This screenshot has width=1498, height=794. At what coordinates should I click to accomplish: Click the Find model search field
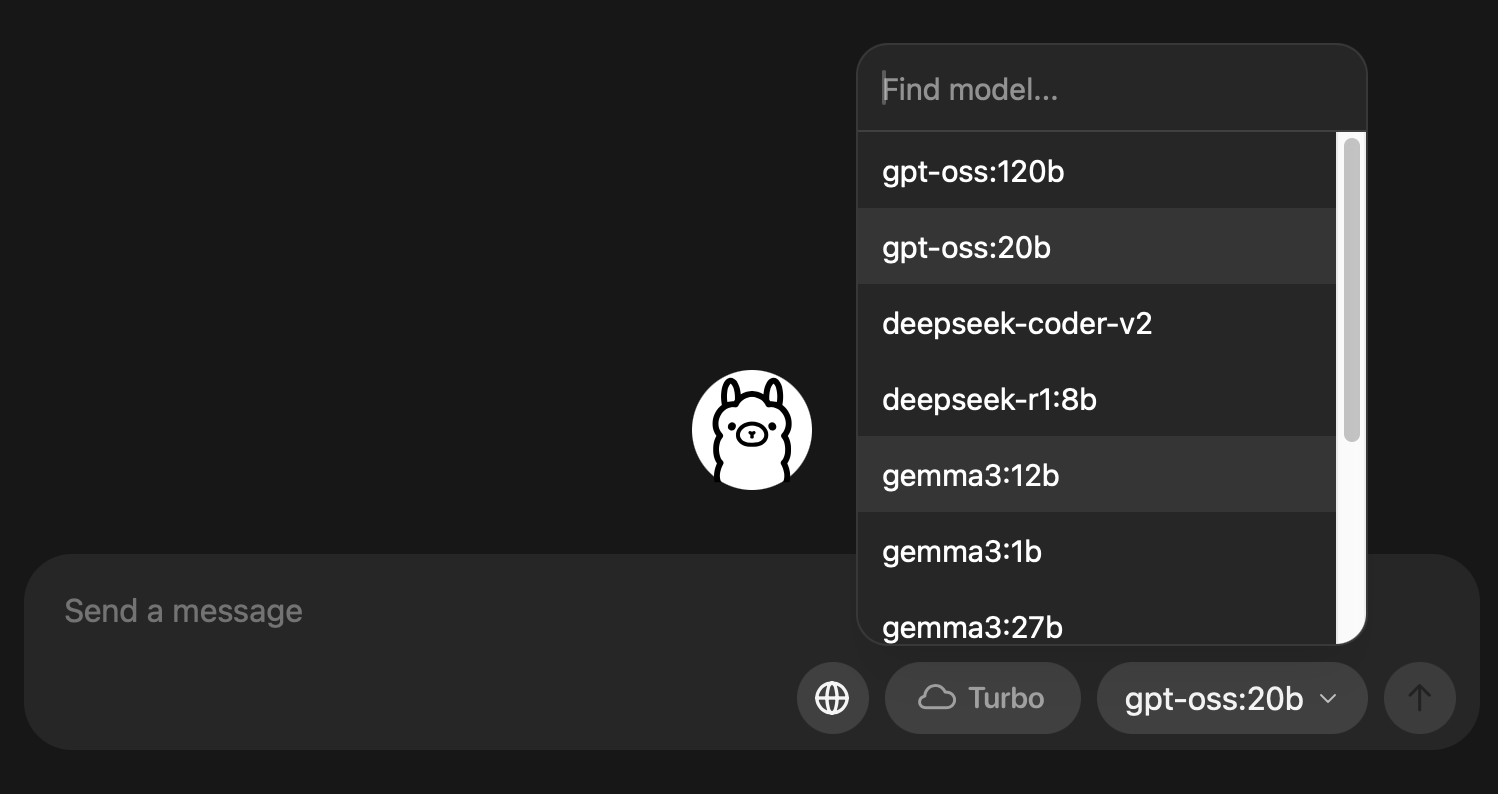coord(1110,90)
